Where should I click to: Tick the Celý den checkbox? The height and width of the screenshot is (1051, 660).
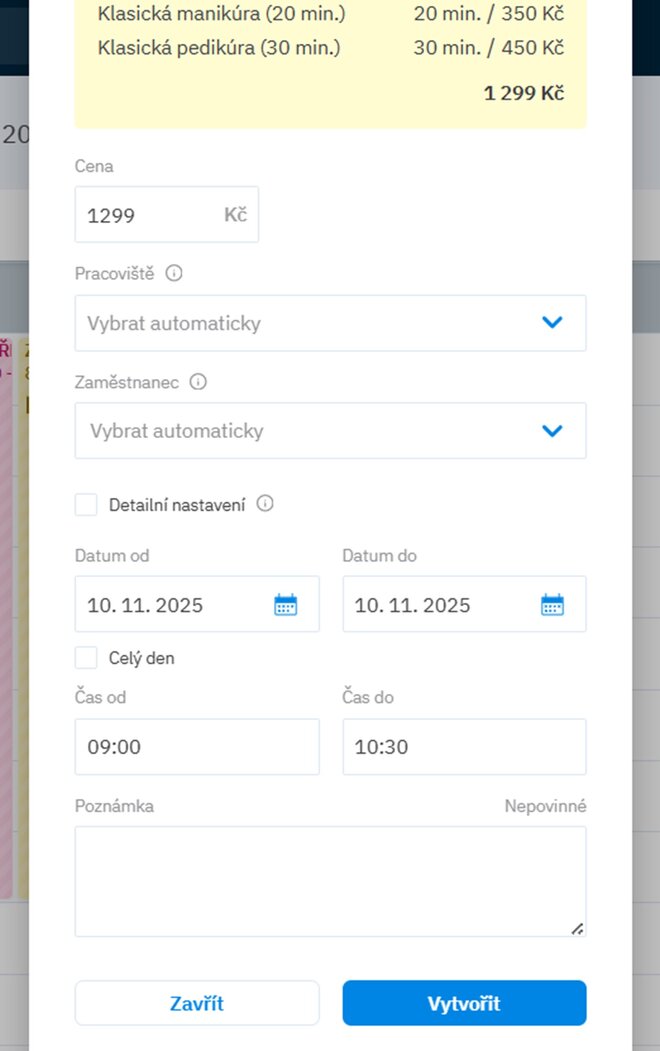(x=87, y=658)
